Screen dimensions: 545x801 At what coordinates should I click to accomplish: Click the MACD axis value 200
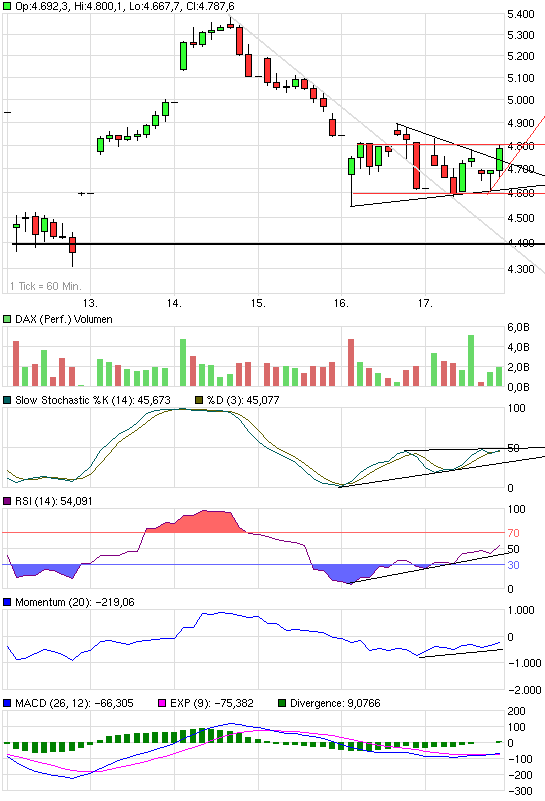pyautogui.click(x=516, y=711)
